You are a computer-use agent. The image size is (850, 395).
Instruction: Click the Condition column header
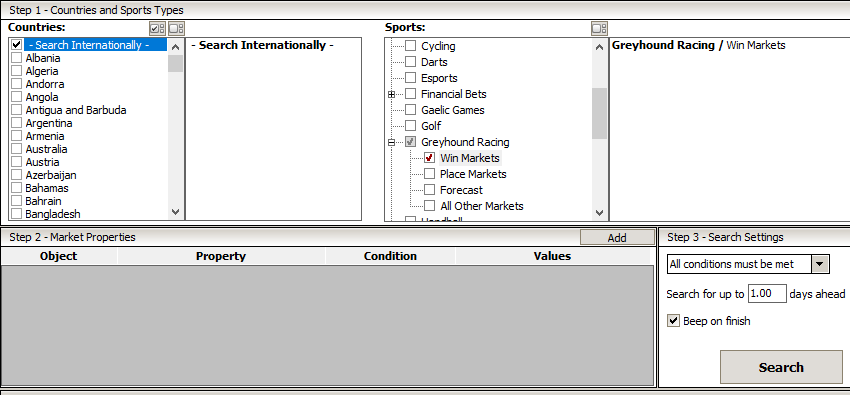click(390, 256)
